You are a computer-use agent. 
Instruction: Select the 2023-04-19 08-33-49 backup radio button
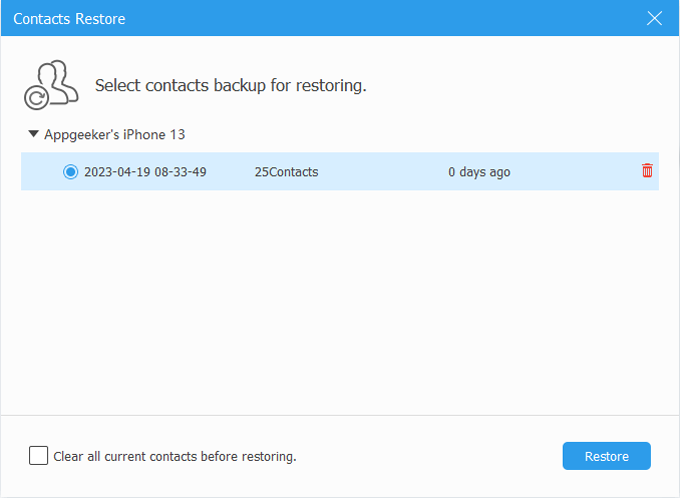click(x=70, y=172)
